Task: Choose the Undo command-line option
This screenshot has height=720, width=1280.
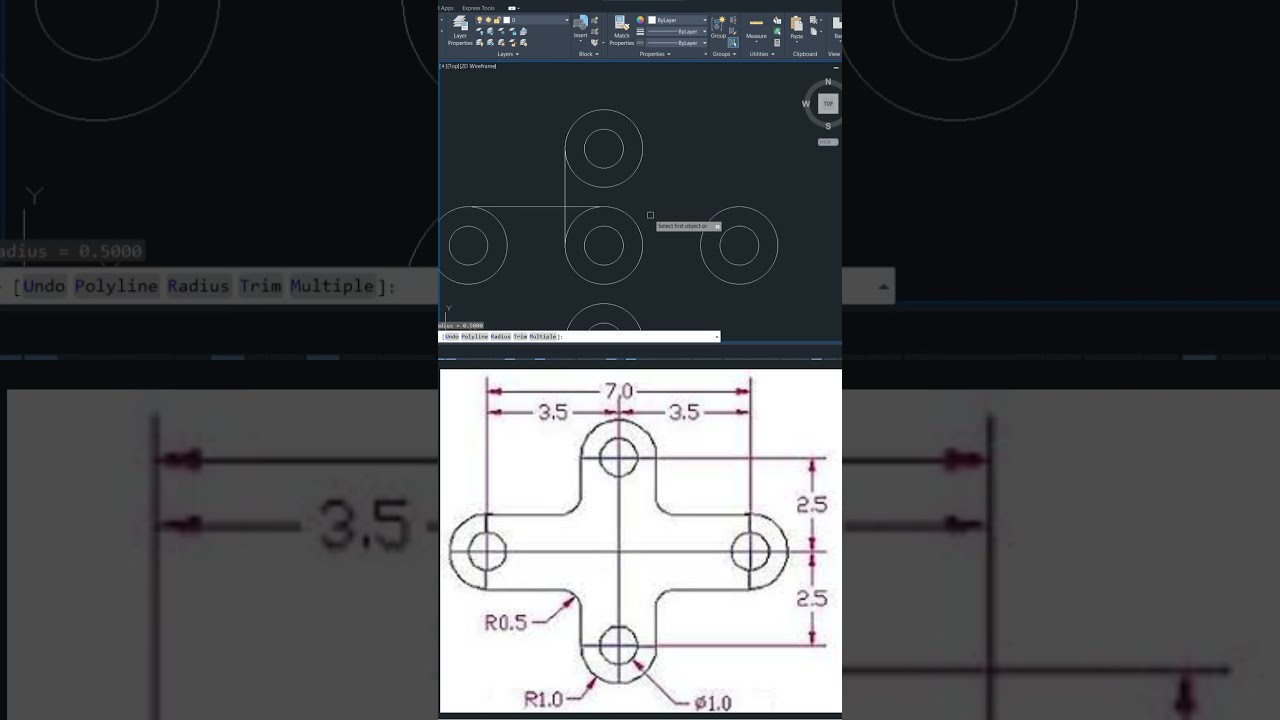Action: click(452, 337)
